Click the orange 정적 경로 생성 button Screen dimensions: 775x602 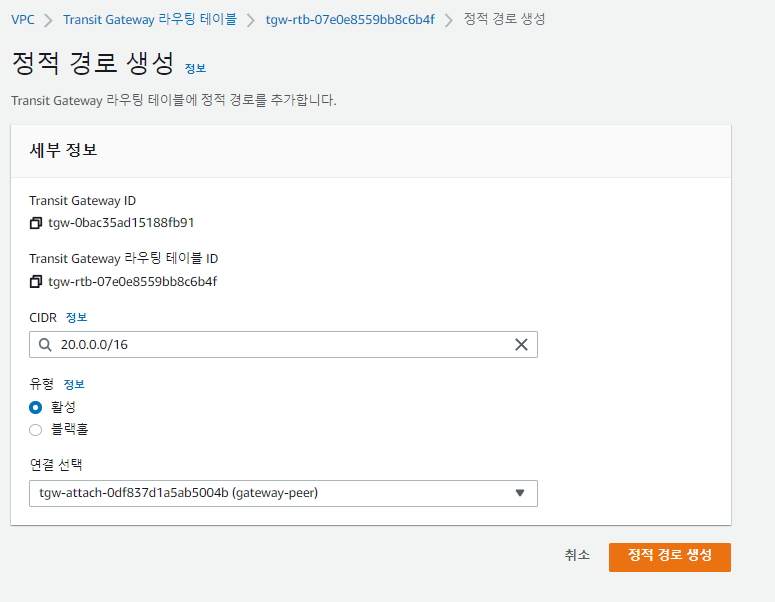click(x=669, y=556)
